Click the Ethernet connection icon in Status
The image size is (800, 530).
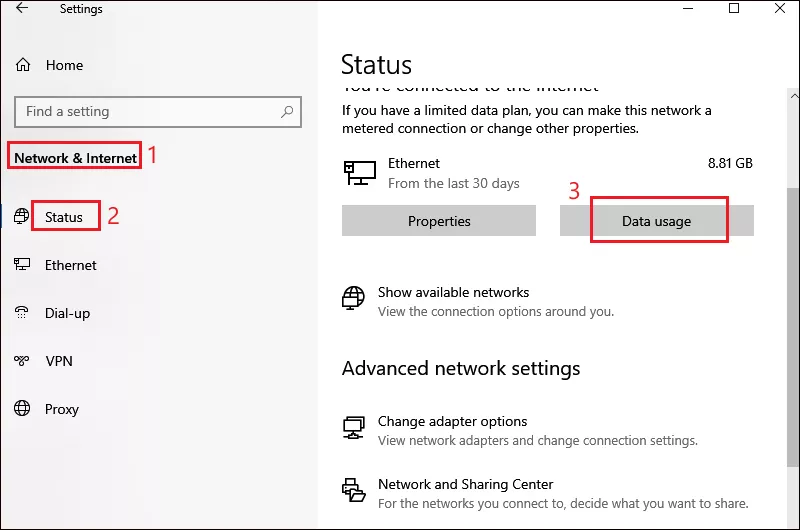coord(360,173)
